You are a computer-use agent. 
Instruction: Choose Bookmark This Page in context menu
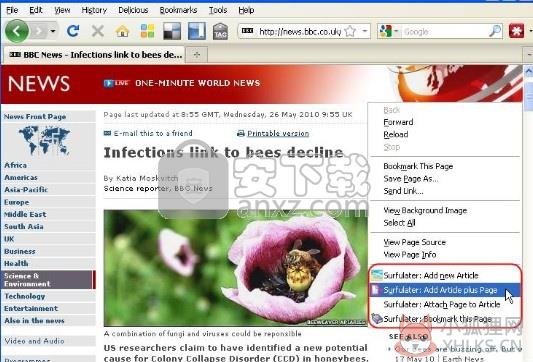click(x=418, y=166)
